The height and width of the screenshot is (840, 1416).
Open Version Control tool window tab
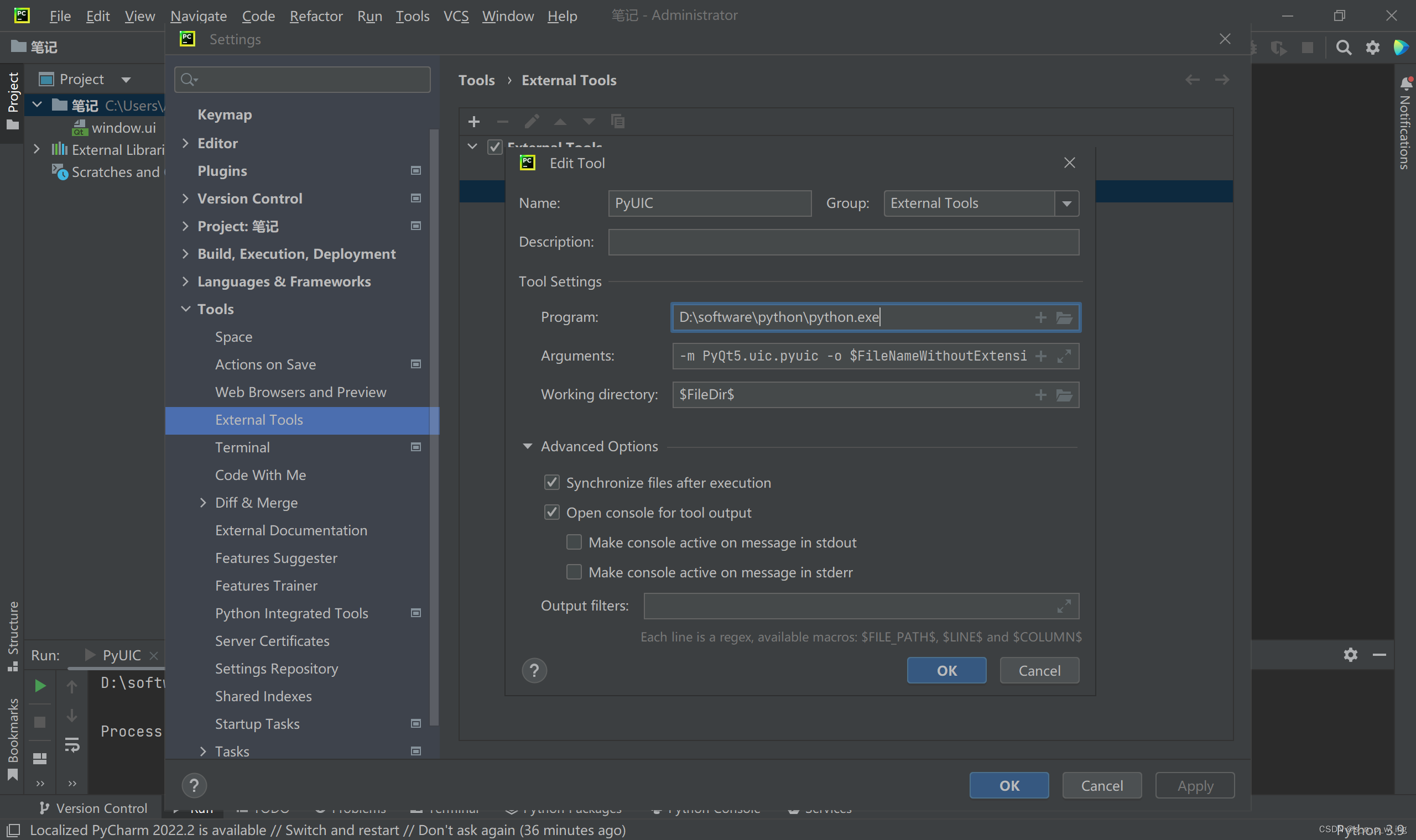93,808
